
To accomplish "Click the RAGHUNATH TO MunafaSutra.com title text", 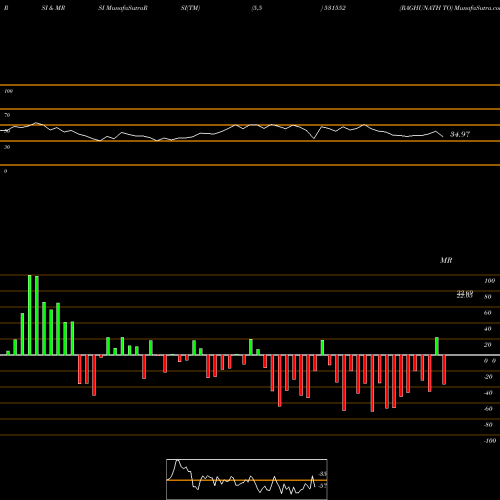I will (x=449, y=8).
